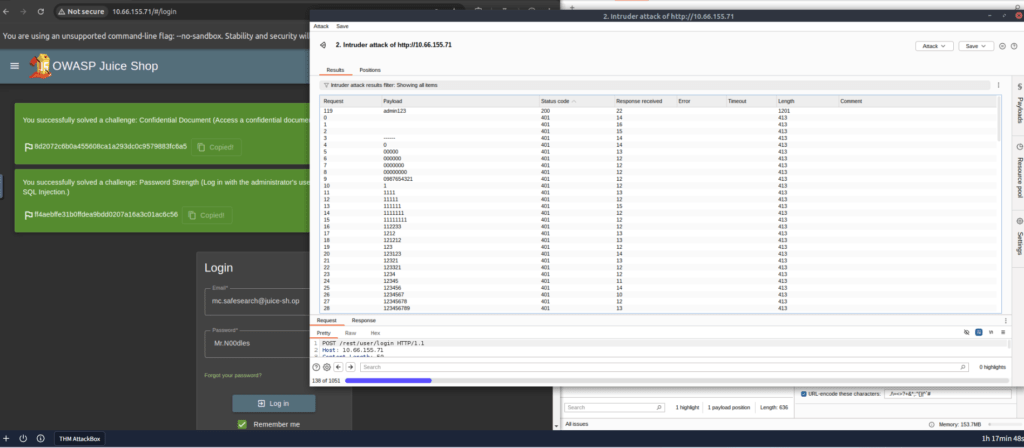
Task: Click the circular icon next to Save dropdown
Action: 1002,46
